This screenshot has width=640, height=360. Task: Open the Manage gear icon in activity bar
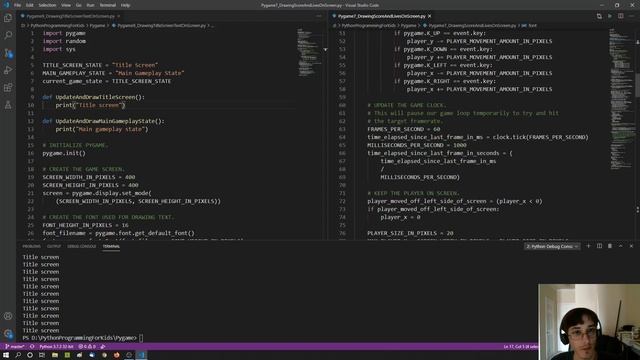(x=8, y=333)
